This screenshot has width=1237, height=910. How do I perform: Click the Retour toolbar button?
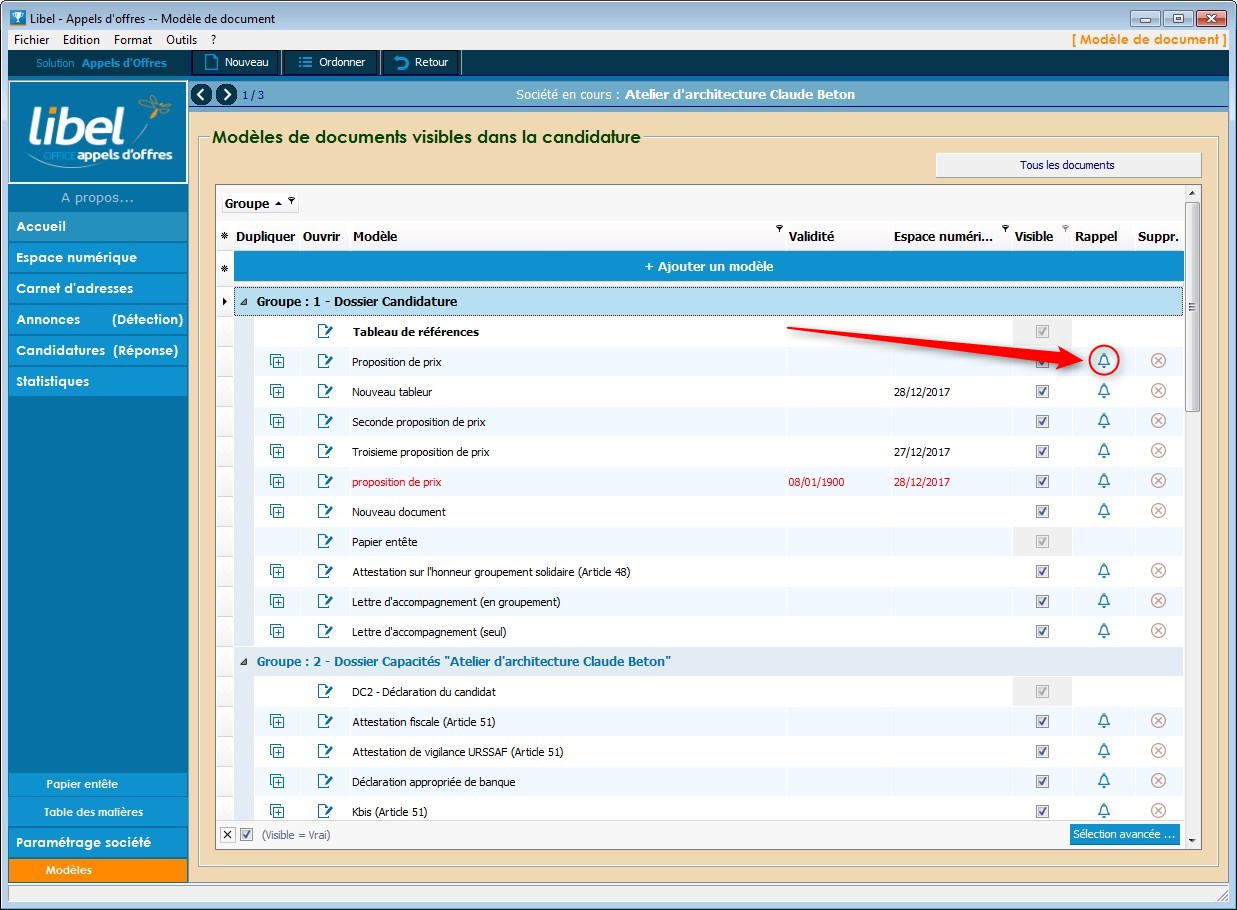(421, 62)
